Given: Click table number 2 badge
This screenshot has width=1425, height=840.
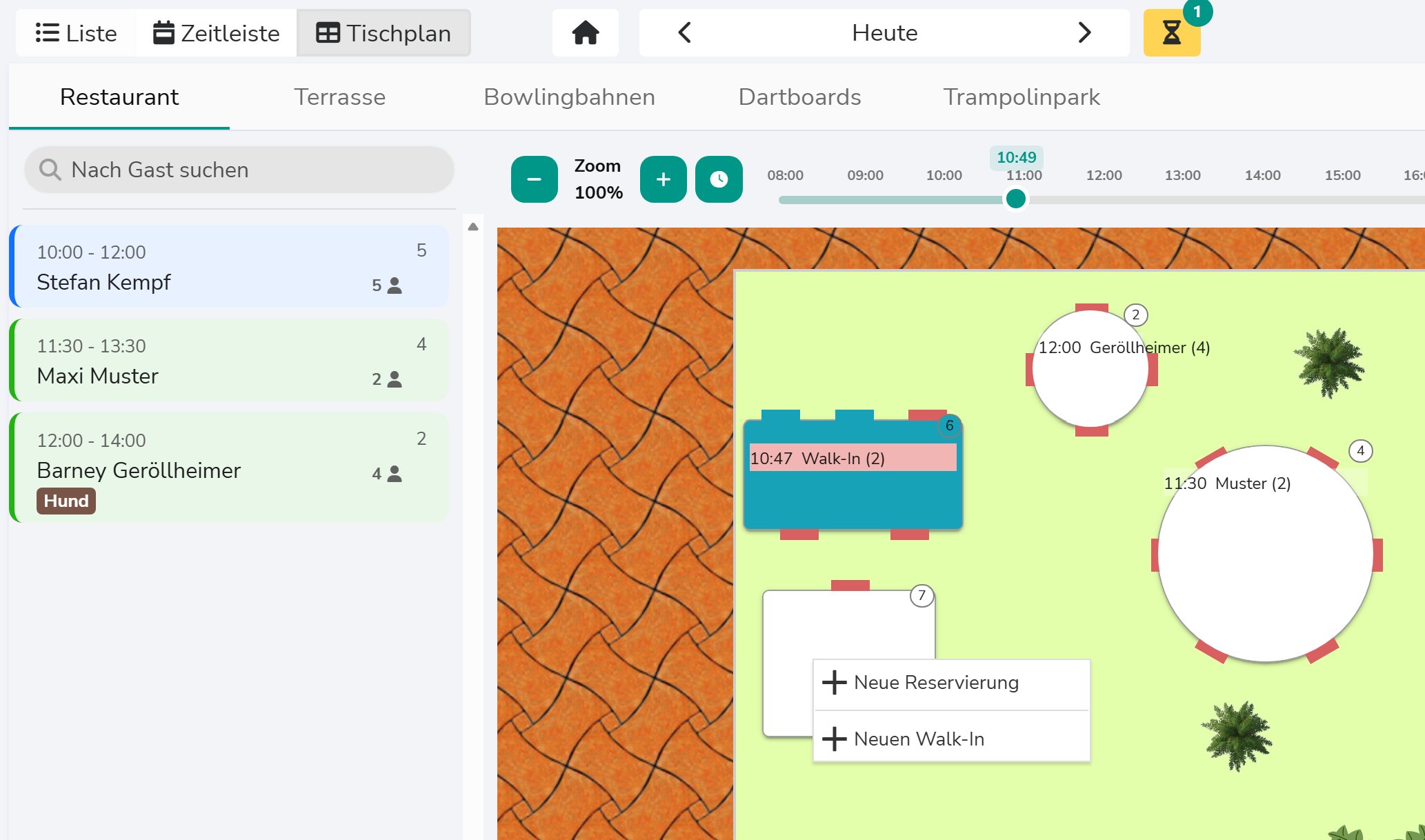Looking at the screenshot, I should click(x=1136, y=315).
